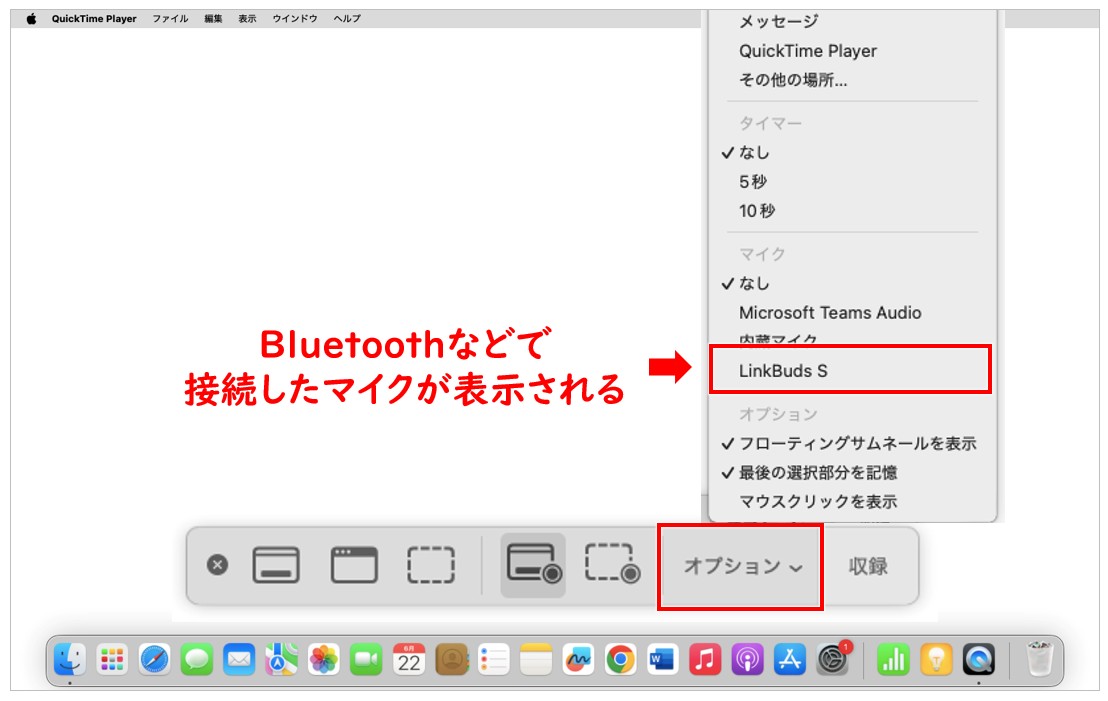Select LinkBuds S microphone

(783, 370)
